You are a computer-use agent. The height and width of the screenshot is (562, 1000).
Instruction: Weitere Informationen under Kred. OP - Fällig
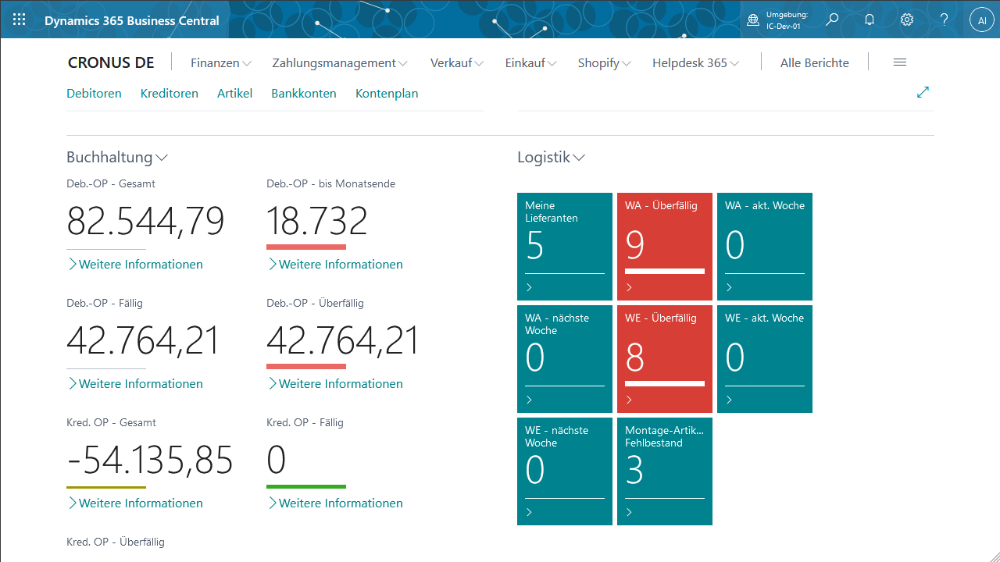coord(335,503)
